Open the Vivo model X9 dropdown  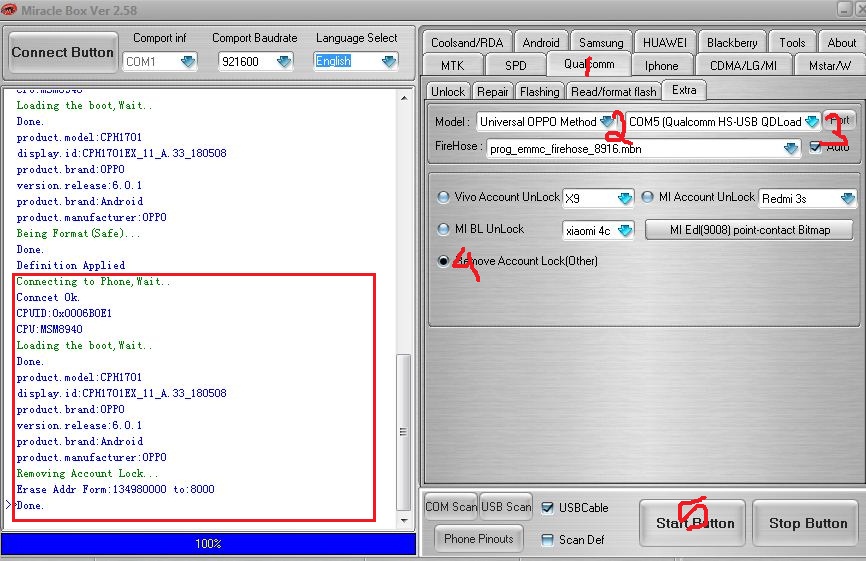point(625,198)
